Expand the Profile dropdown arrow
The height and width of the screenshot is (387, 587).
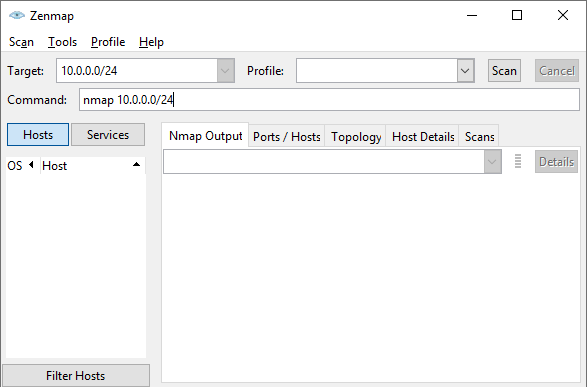click(x=465, y=70)
